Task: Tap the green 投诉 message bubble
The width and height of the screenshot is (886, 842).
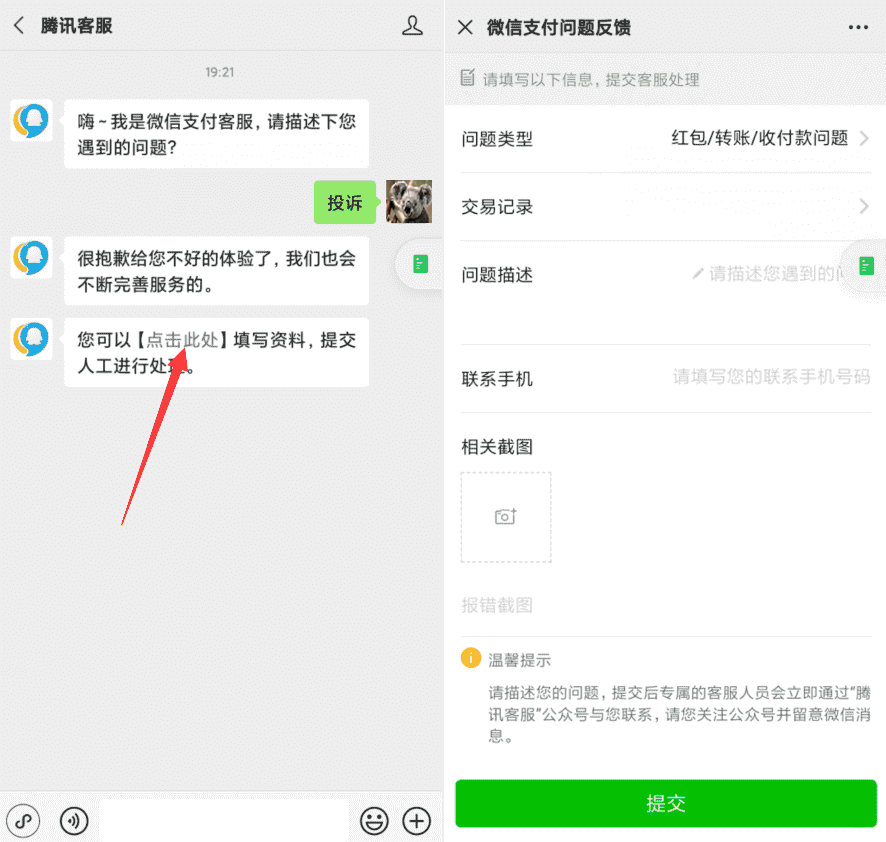Action: [345, 202]
